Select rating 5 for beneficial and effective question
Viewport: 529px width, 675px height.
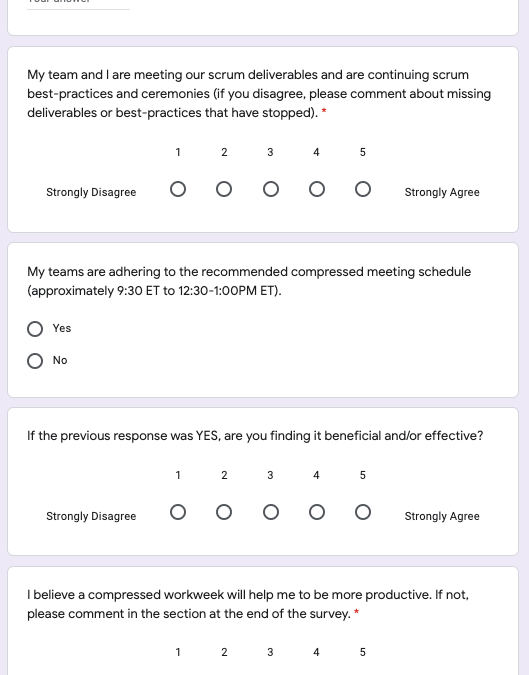tap(363, 512)
